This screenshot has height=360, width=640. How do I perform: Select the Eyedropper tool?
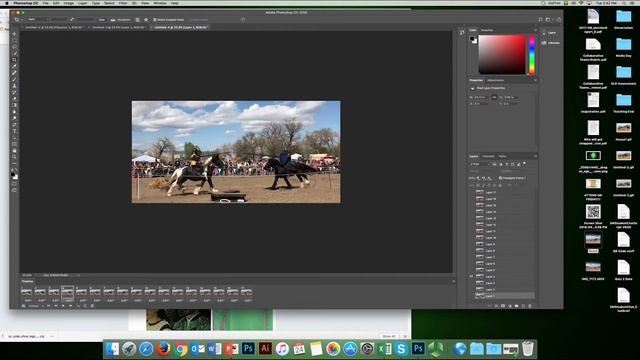tap(14, 66)
